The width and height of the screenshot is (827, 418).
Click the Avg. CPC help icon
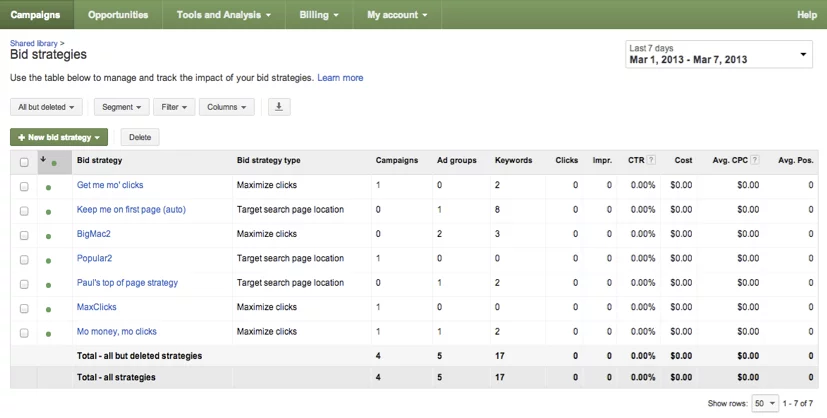[755, 160]
